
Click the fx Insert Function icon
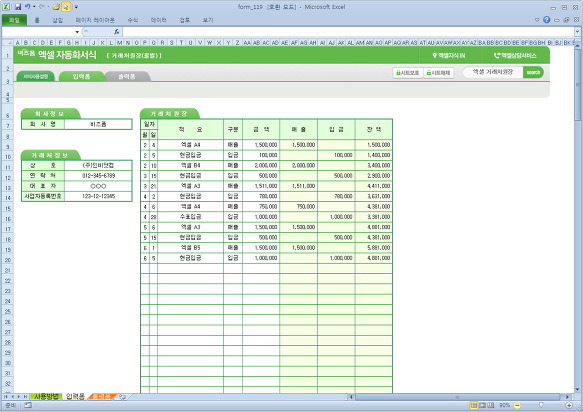(116, 32)
